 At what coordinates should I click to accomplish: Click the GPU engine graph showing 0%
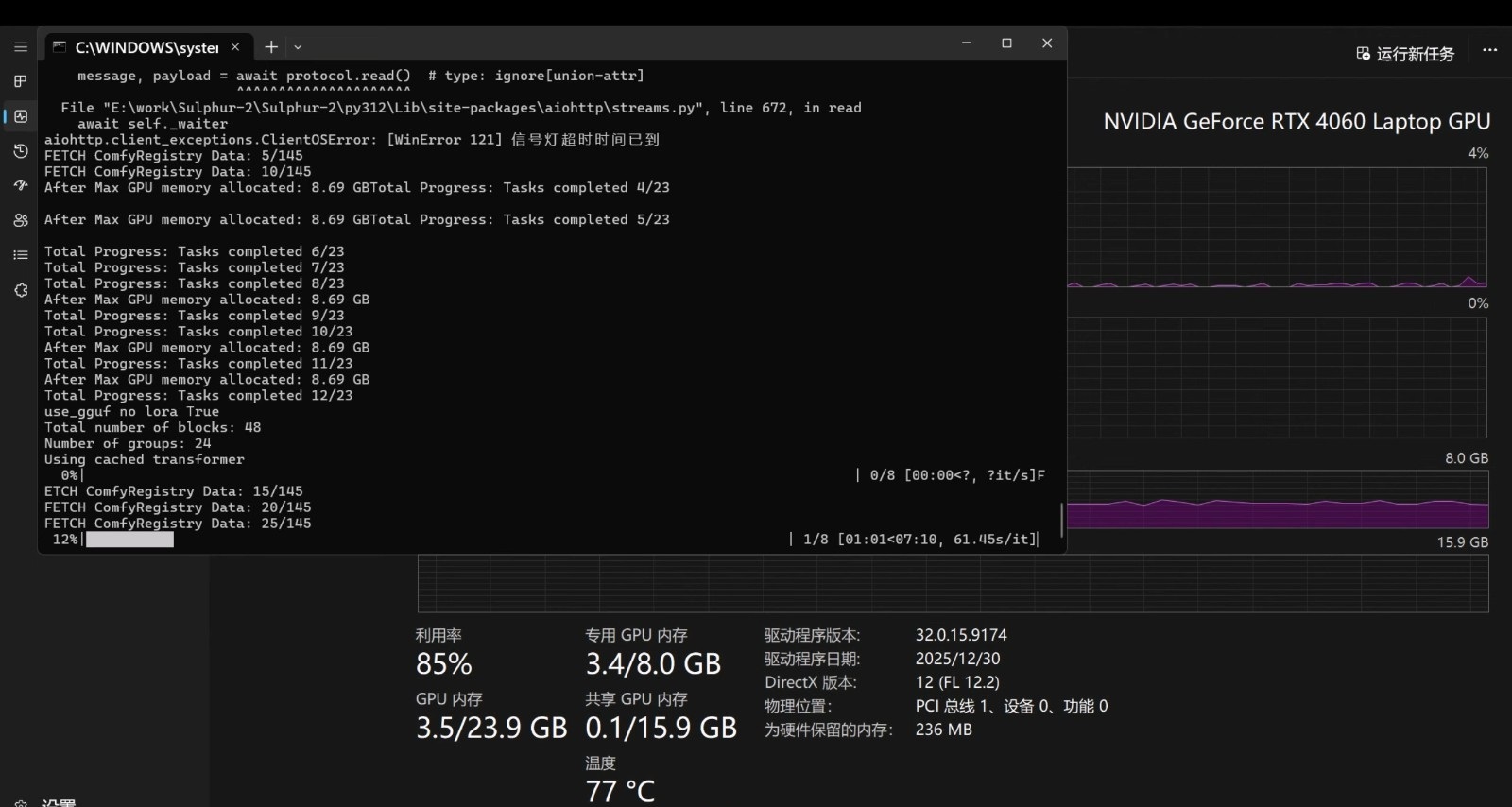point(1278,378)
